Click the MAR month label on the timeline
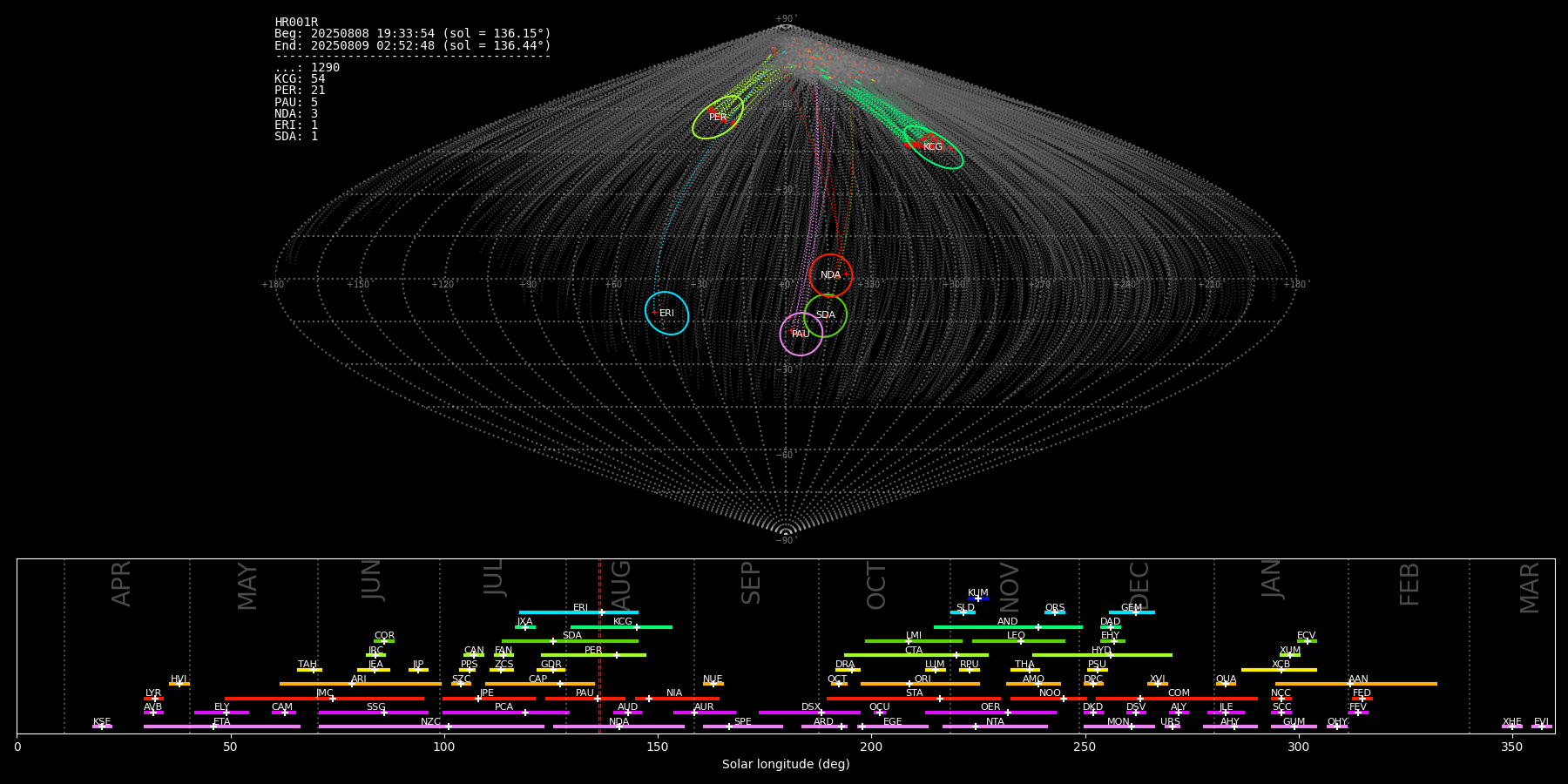This screenshot has width=1568, height=784. click(x=1530, y=588)
